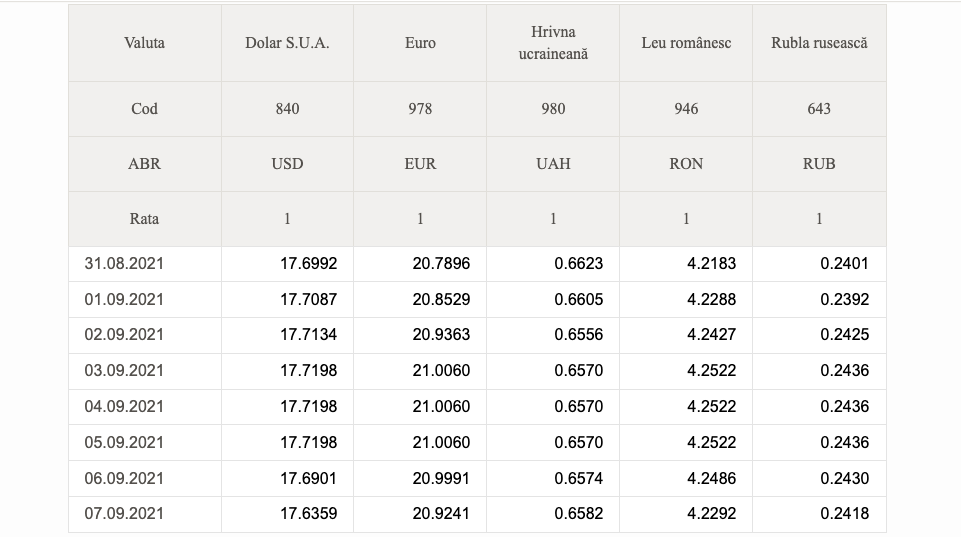
Task: Select the RON rate 4.2486
Action: [x=711, y=478]
